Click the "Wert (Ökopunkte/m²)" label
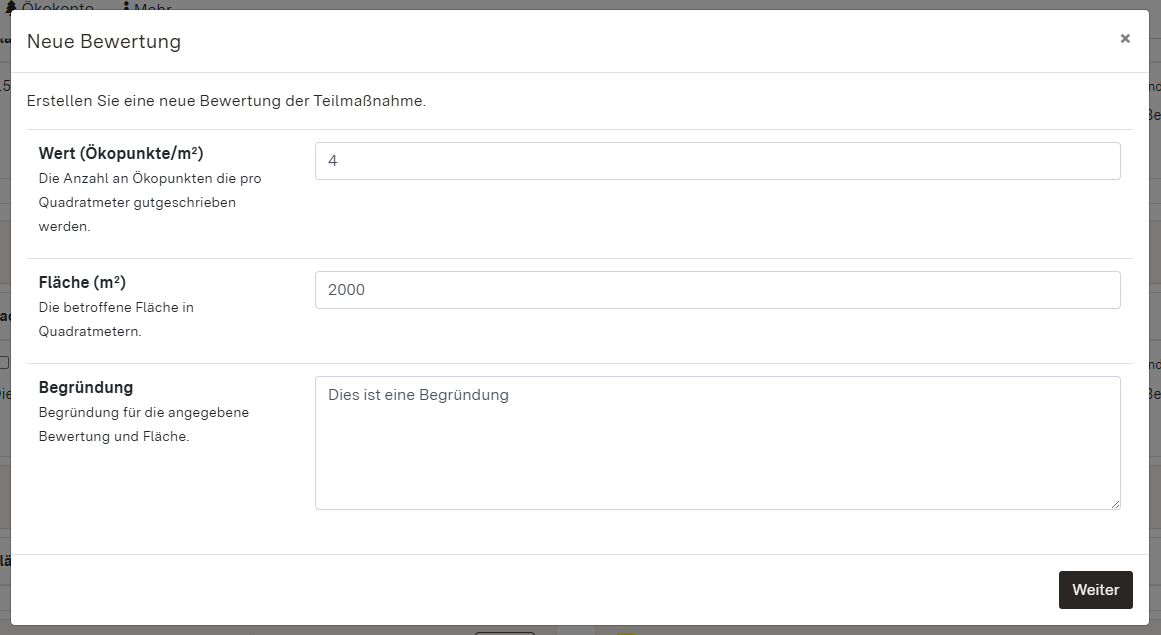1161x635 pixels. (121, 153)
